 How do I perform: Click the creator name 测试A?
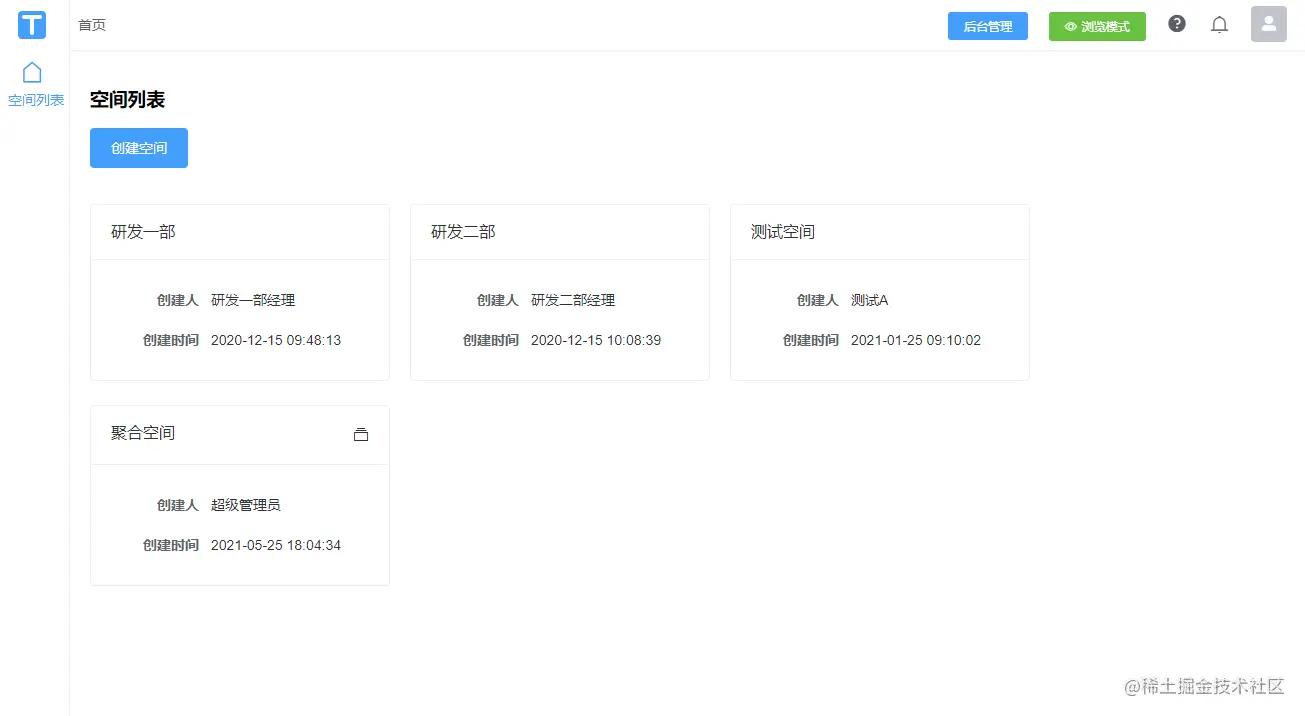[869, 300]
